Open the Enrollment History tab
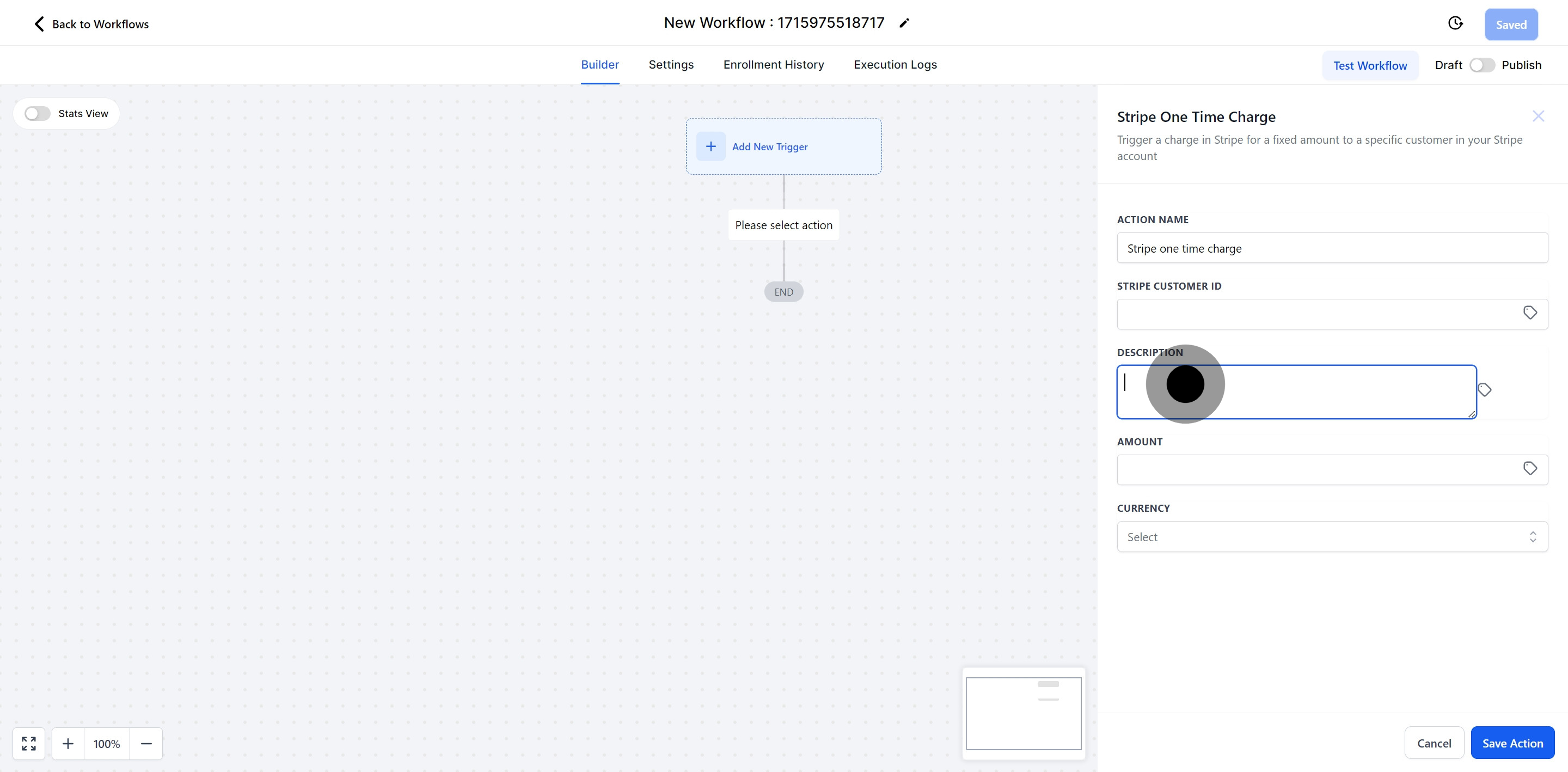This screenshot has height=772, width=1568. click(773, 65)
